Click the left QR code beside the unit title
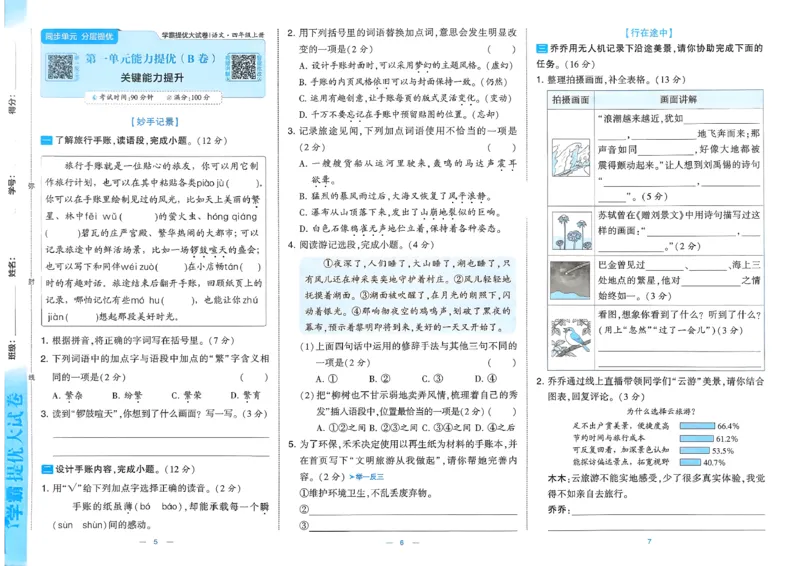The image size is (800, 566). point(61,67)
